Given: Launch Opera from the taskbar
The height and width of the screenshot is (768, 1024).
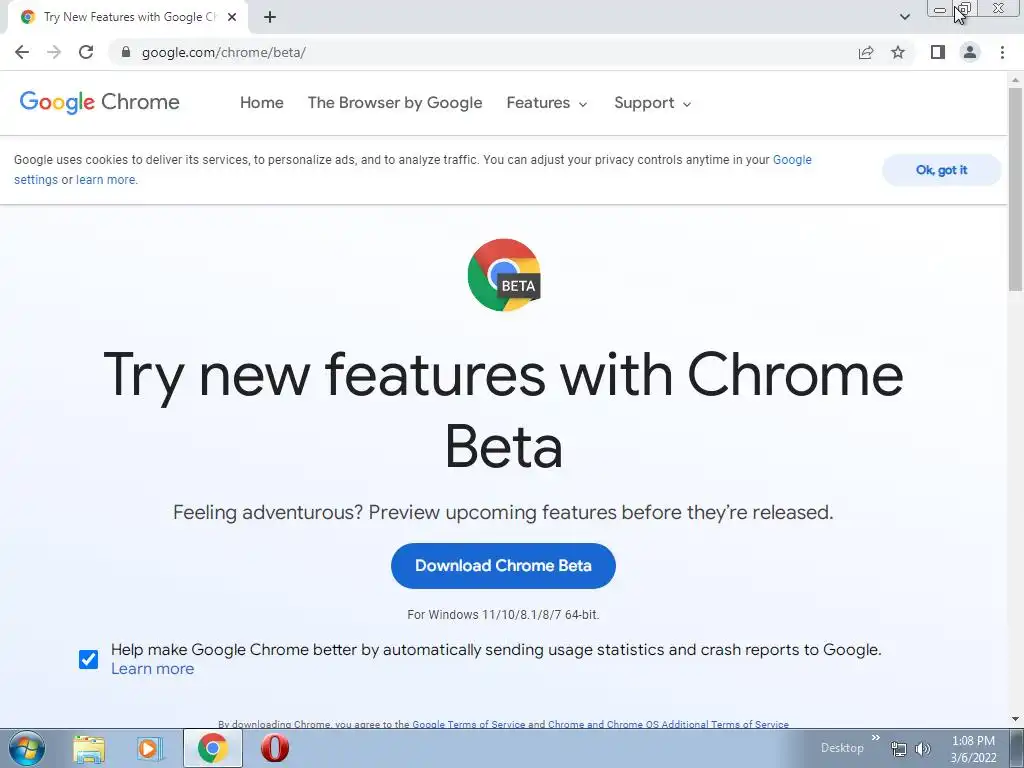Looking at the screenshot, I should click(274, 748).
